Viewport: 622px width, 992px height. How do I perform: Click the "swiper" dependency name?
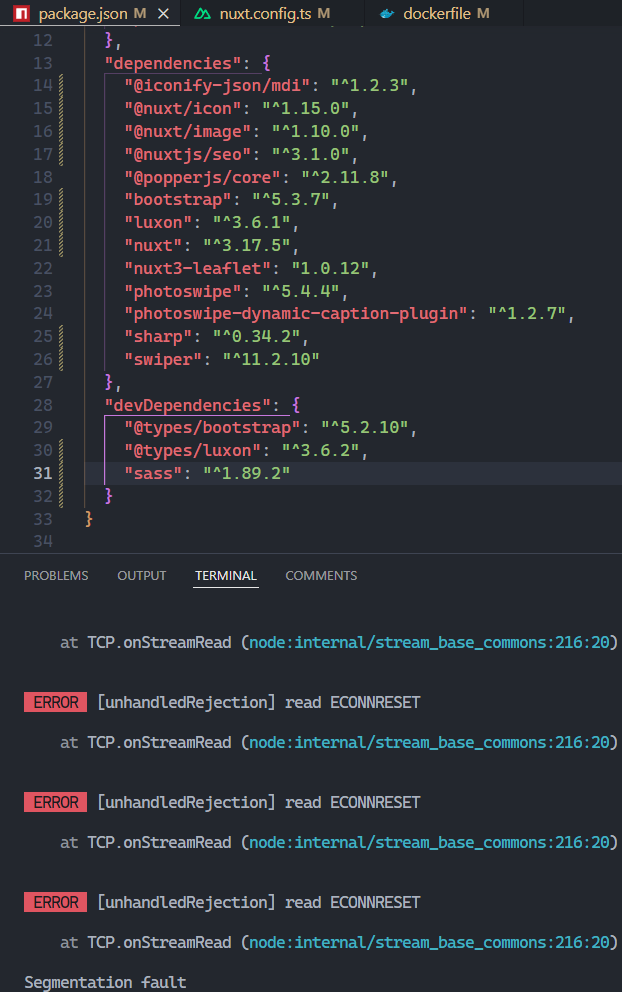coord(163,359)
